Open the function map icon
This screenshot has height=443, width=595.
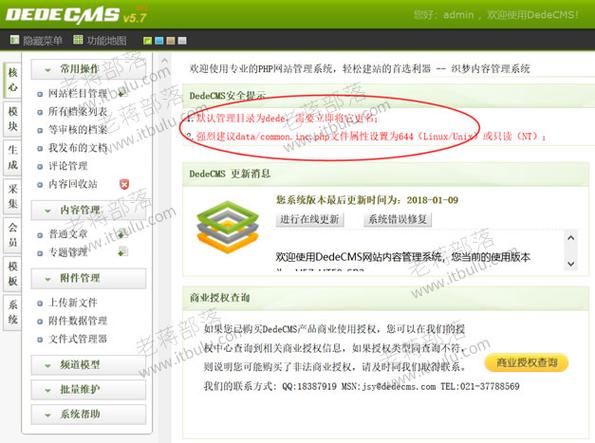coord(78,39)
